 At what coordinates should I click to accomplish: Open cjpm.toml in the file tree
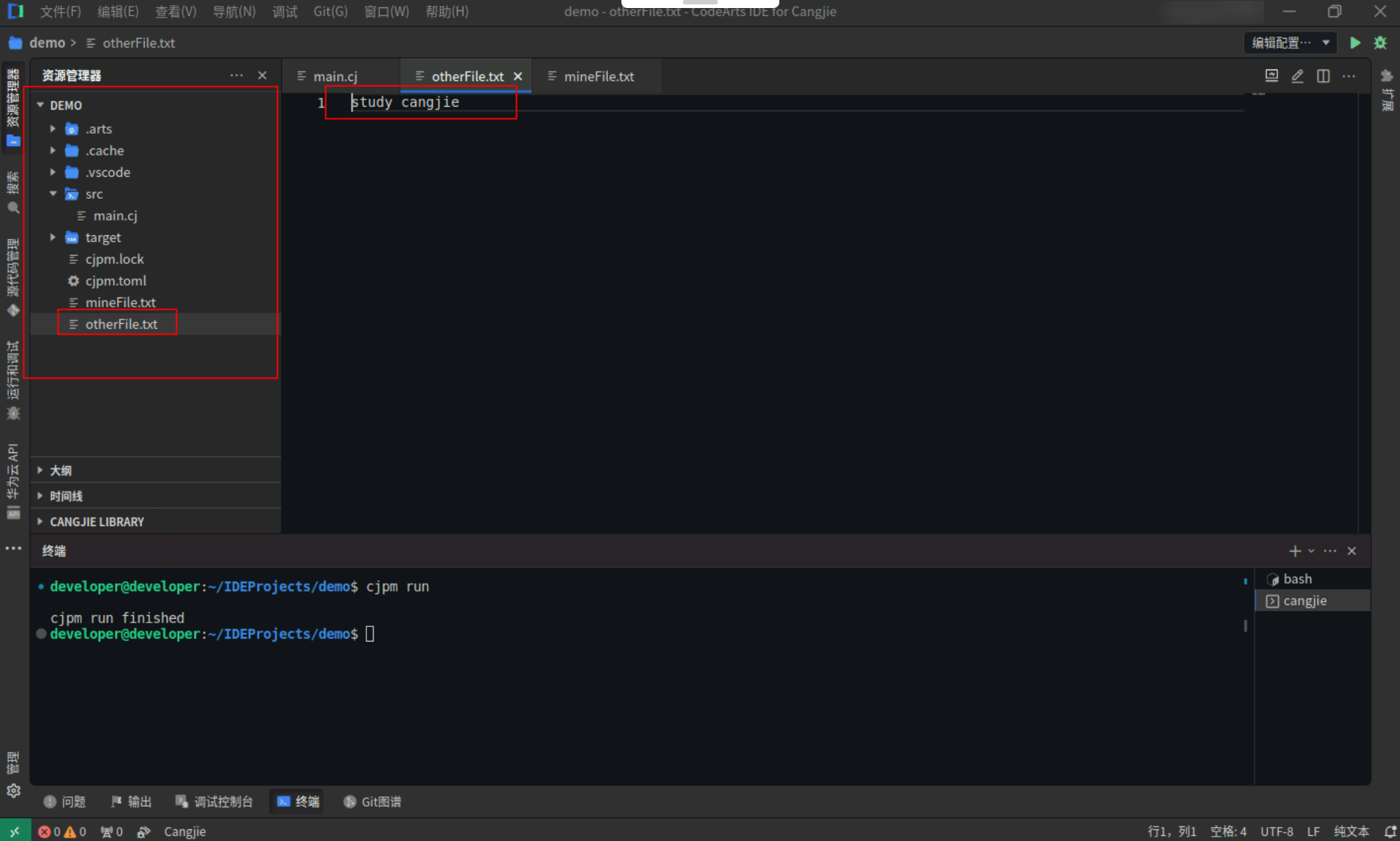tap(116, 281)
